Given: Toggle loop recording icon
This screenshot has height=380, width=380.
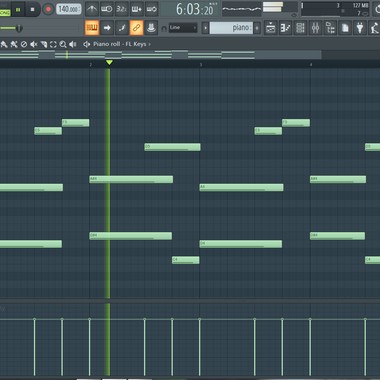Looking at the screenshot, I should [x=152, y=9].
